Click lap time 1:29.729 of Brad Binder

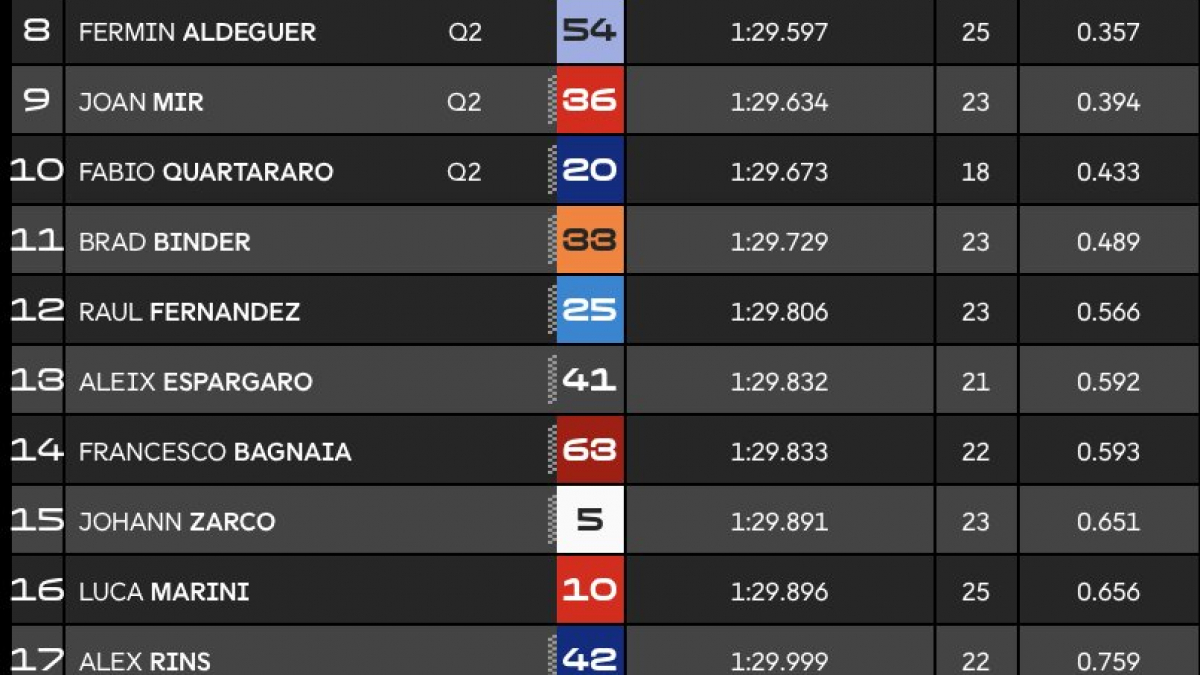(x=779, y=242)
